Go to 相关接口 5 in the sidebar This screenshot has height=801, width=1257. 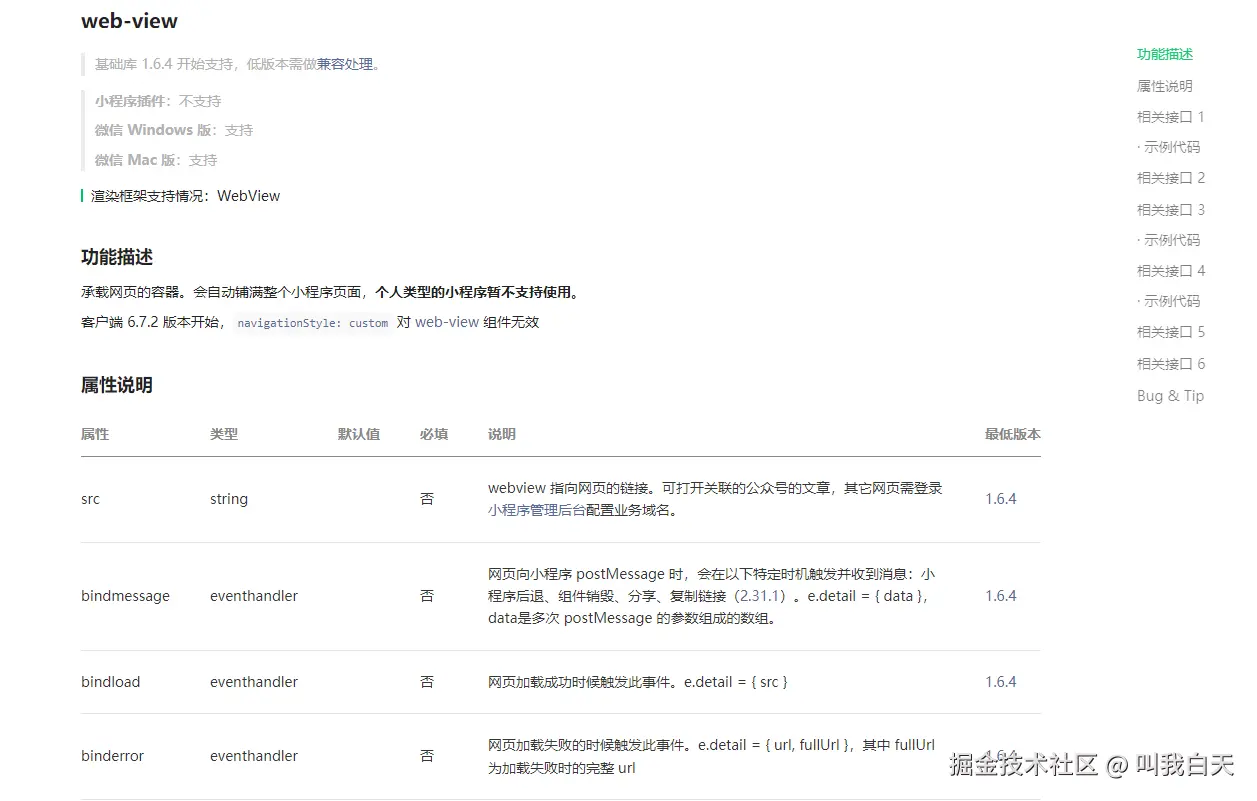coord(1171,332)
